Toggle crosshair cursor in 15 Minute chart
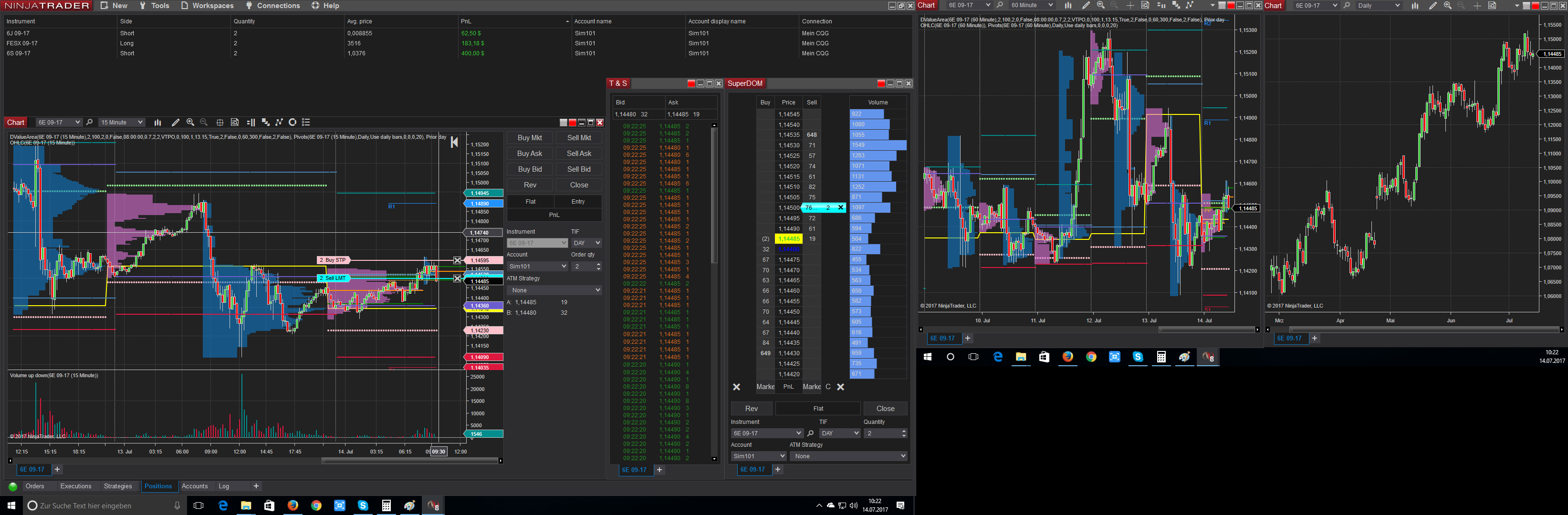This screenshot has width=1568, height=515. click(220, 122)
